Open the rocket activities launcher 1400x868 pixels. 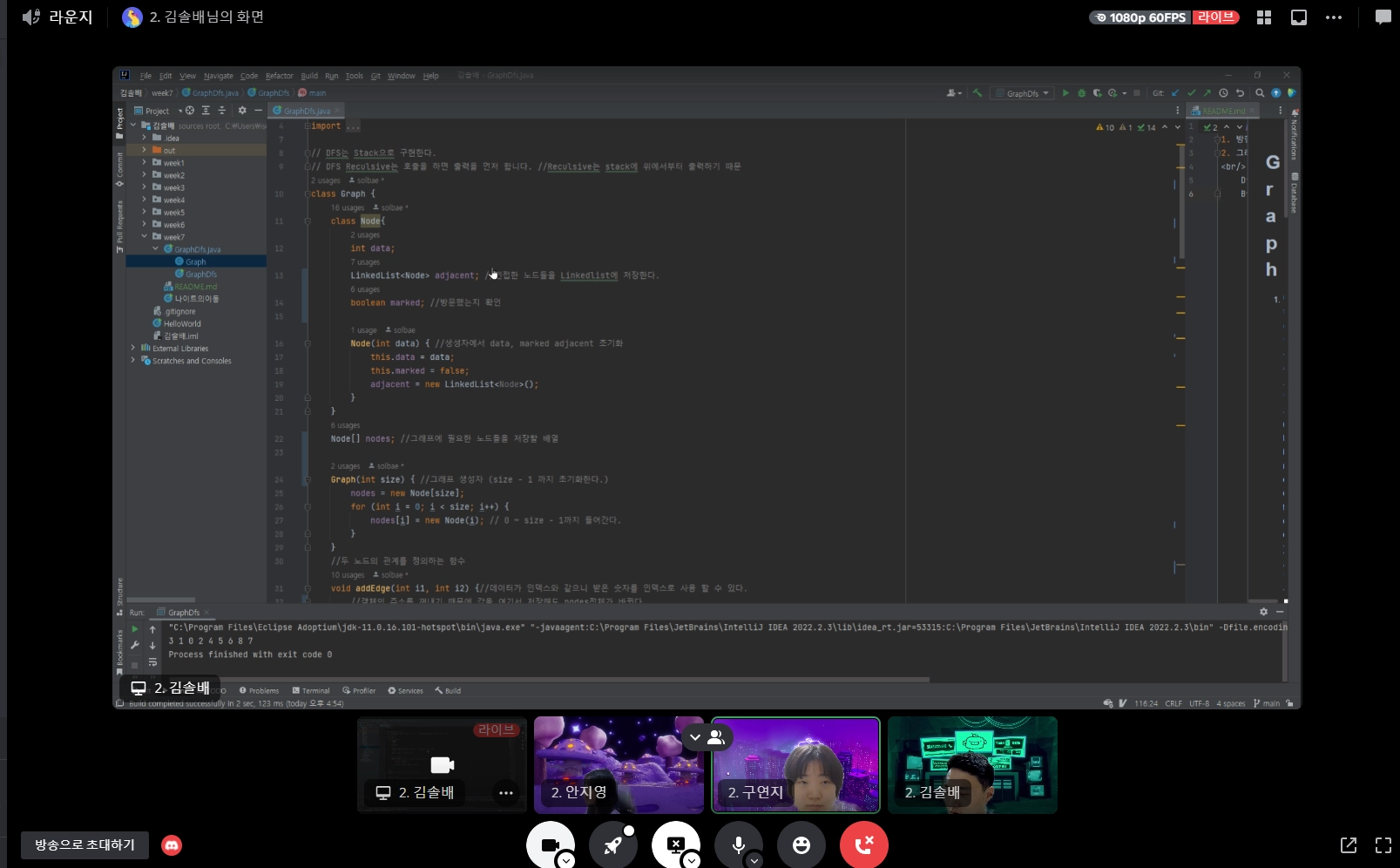click(x=612, y=844)
